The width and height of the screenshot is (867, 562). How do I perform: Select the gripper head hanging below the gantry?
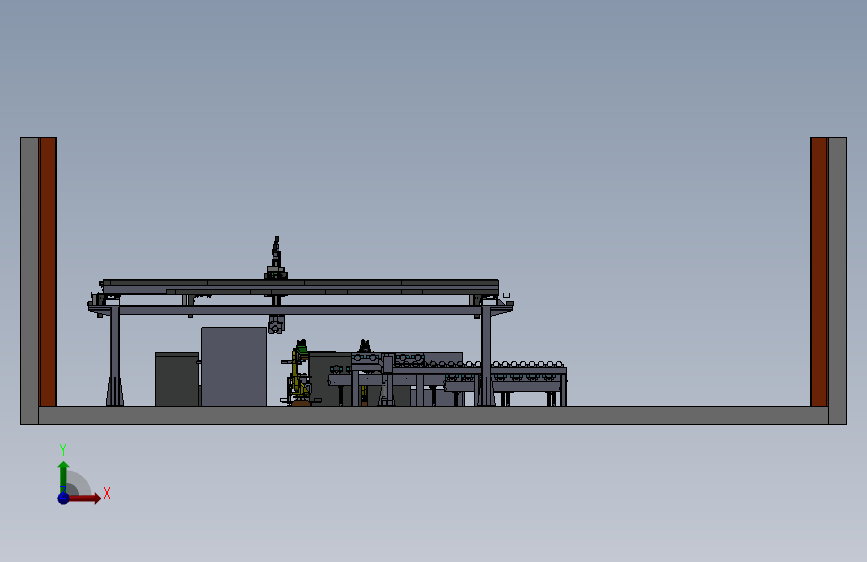[276, 324]
